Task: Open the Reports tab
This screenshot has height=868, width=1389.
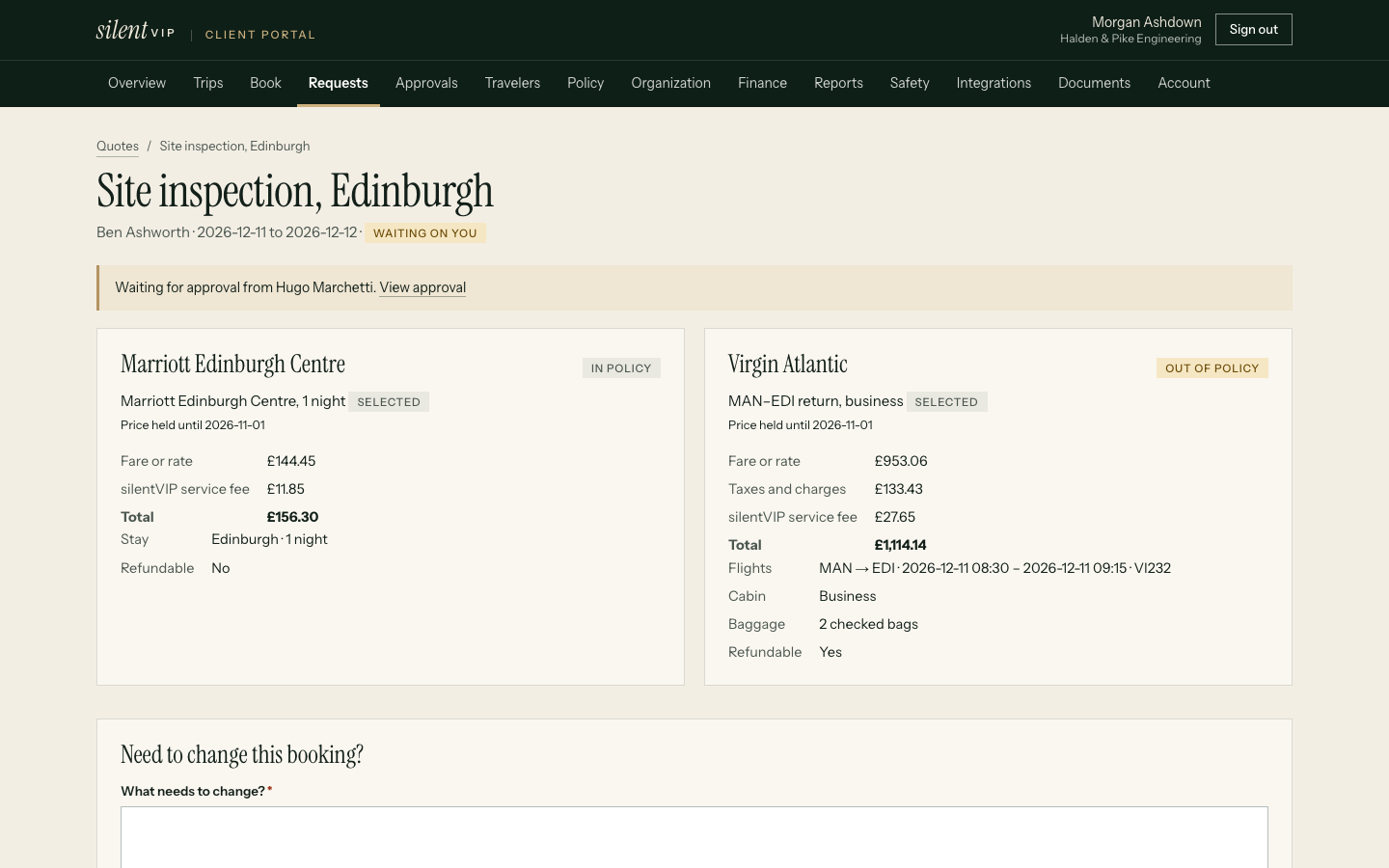Action: [838, 83]
